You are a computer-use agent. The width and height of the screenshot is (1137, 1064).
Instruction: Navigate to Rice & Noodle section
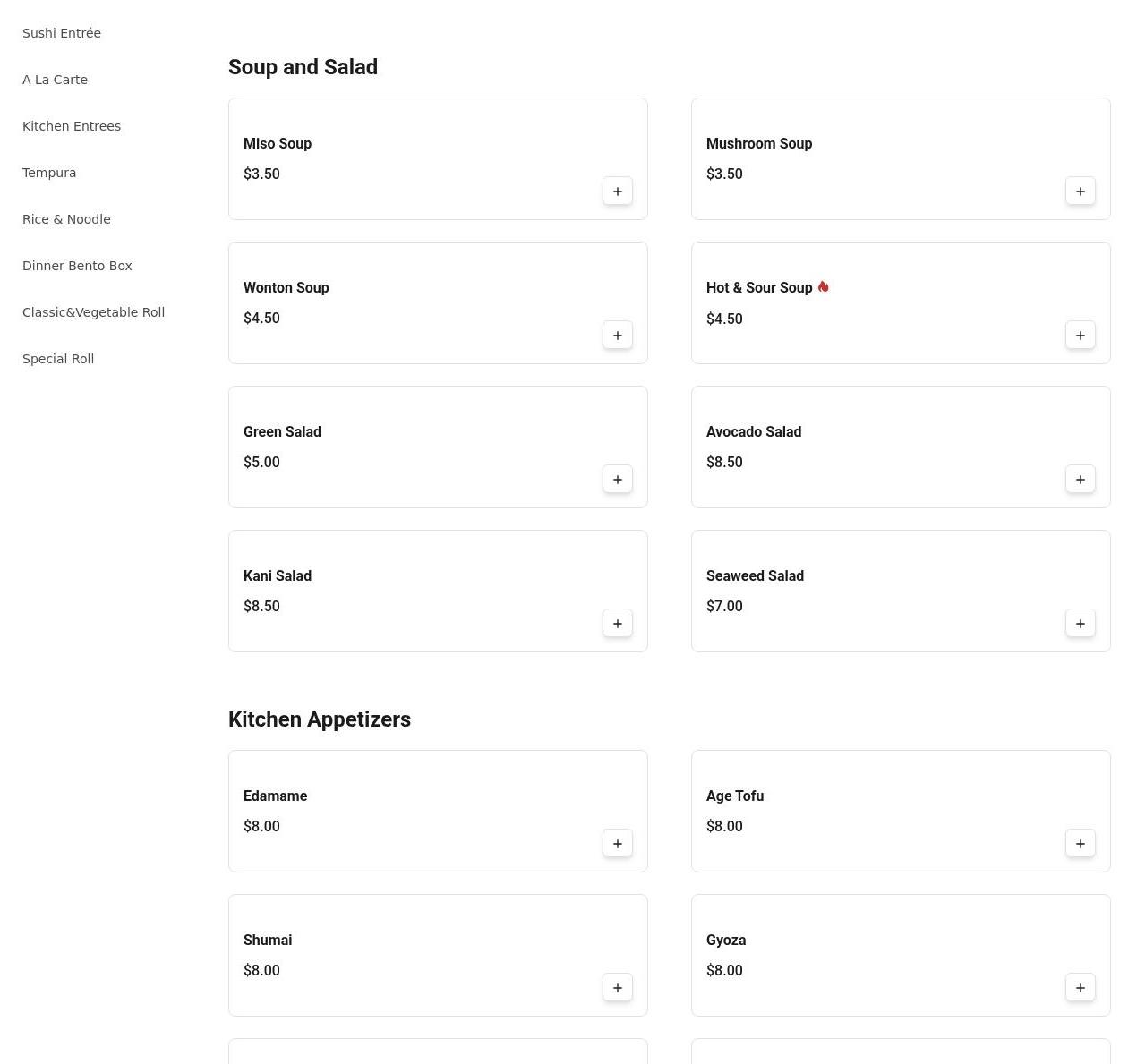[66, 219]
